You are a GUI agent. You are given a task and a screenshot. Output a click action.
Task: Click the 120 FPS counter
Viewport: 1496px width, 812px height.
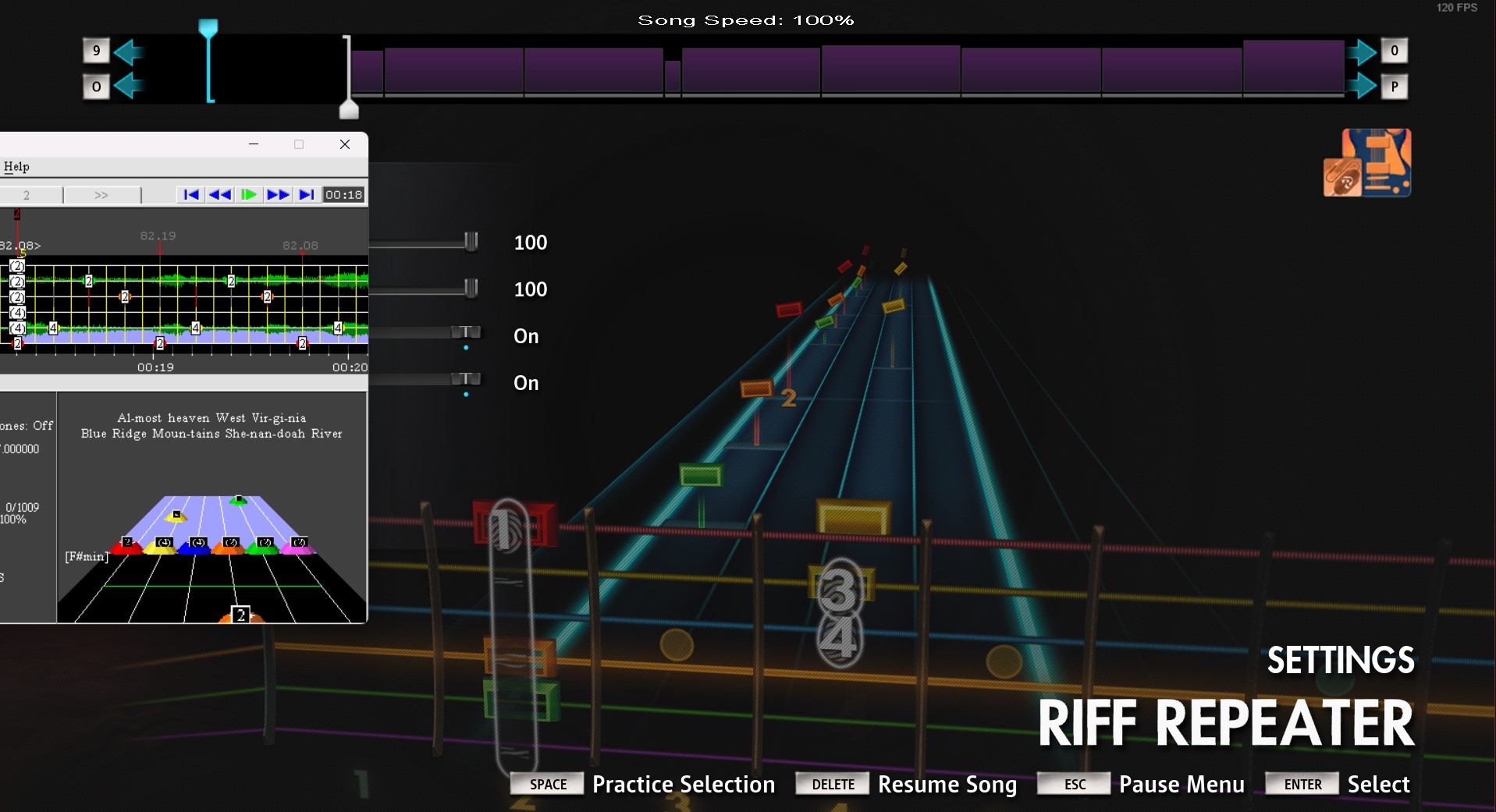1456,8
